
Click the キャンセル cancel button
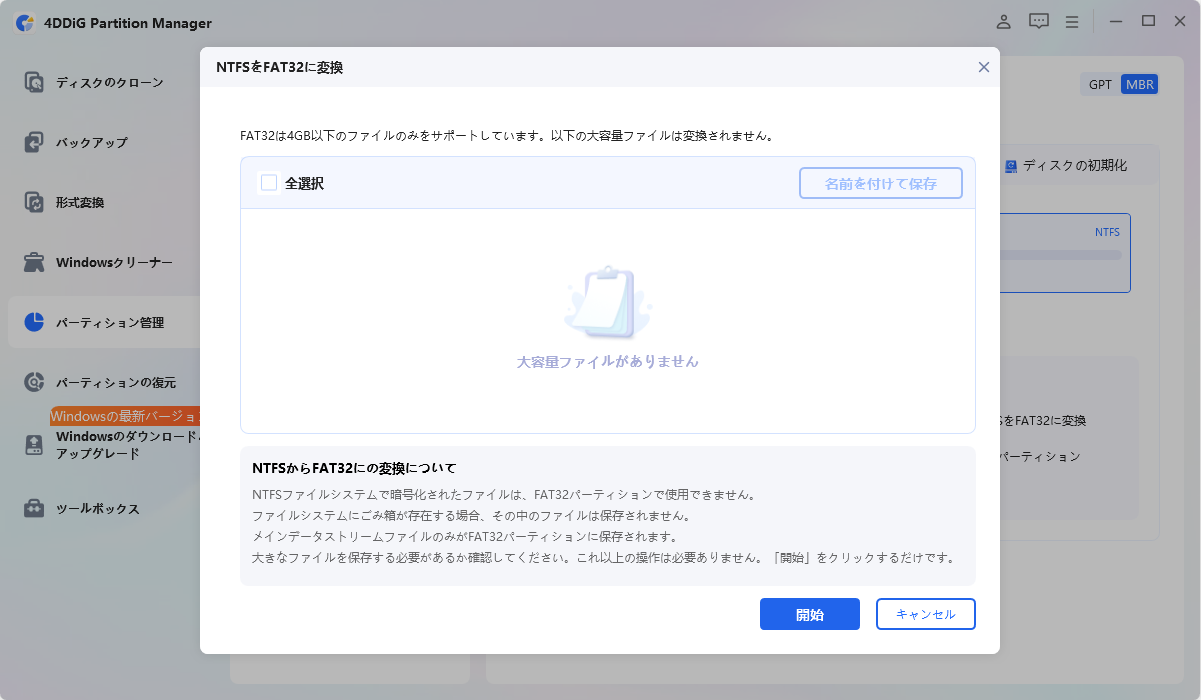coord(926,614)
